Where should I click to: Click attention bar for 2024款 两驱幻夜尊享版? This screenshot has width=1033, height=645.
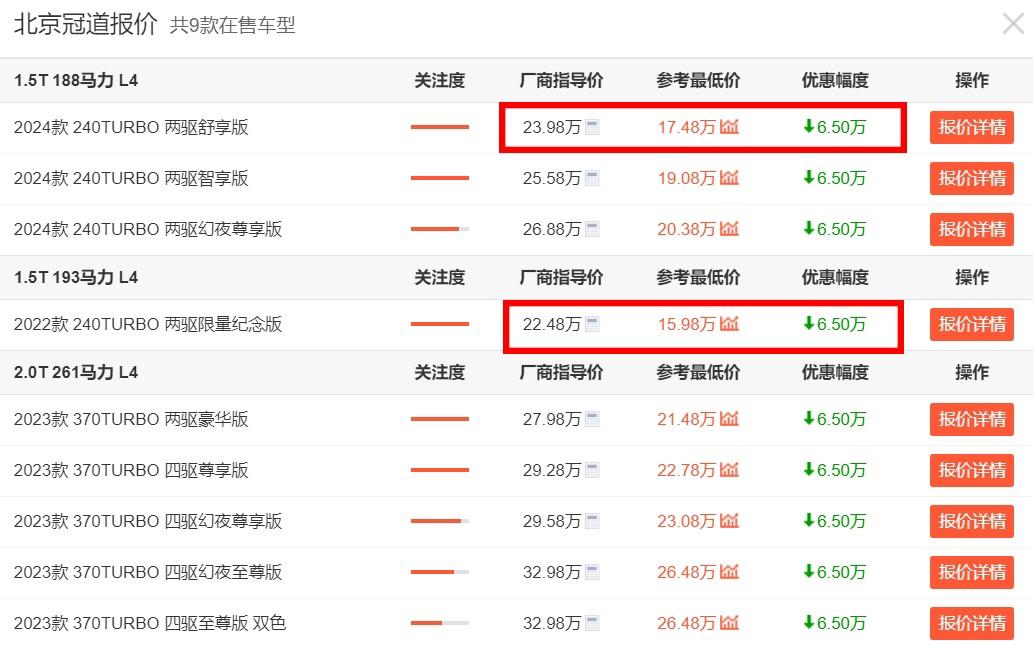(x=440, y=229)
